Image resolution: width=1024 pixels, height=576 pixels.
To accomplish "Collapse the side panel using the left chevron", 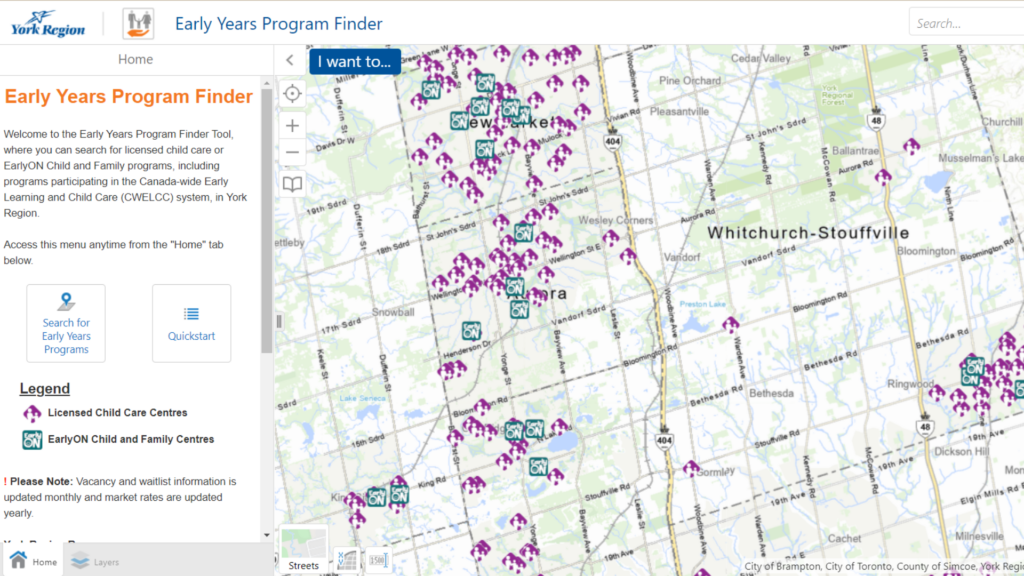I will [289, 59].
